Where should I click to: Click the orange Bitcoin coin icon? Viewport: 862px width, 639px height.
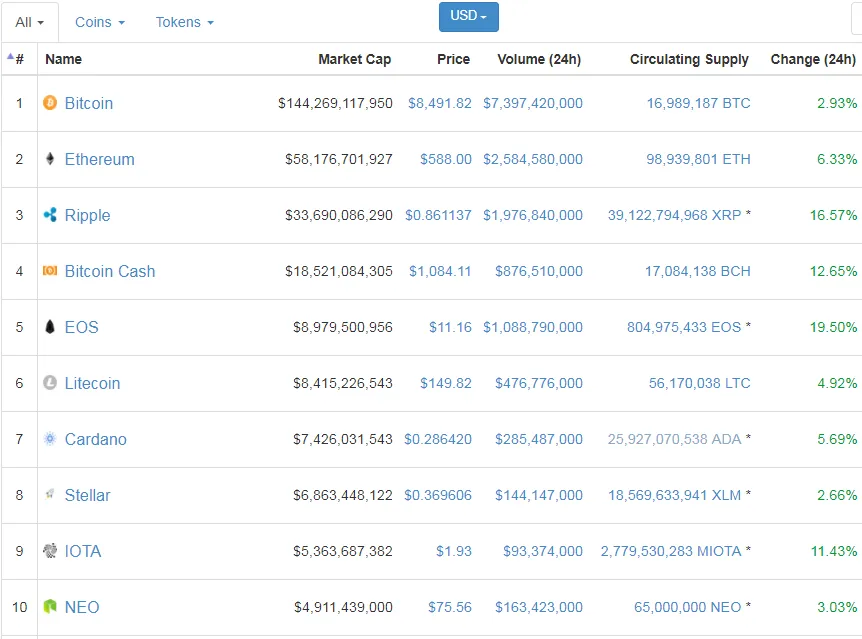50,103
